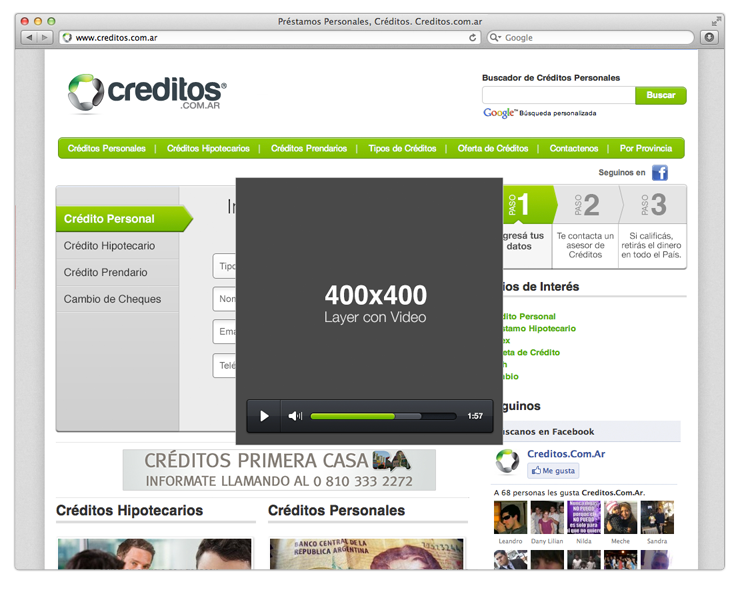
Task: Click the browser forward arrow button
Action: pos(44,37)
